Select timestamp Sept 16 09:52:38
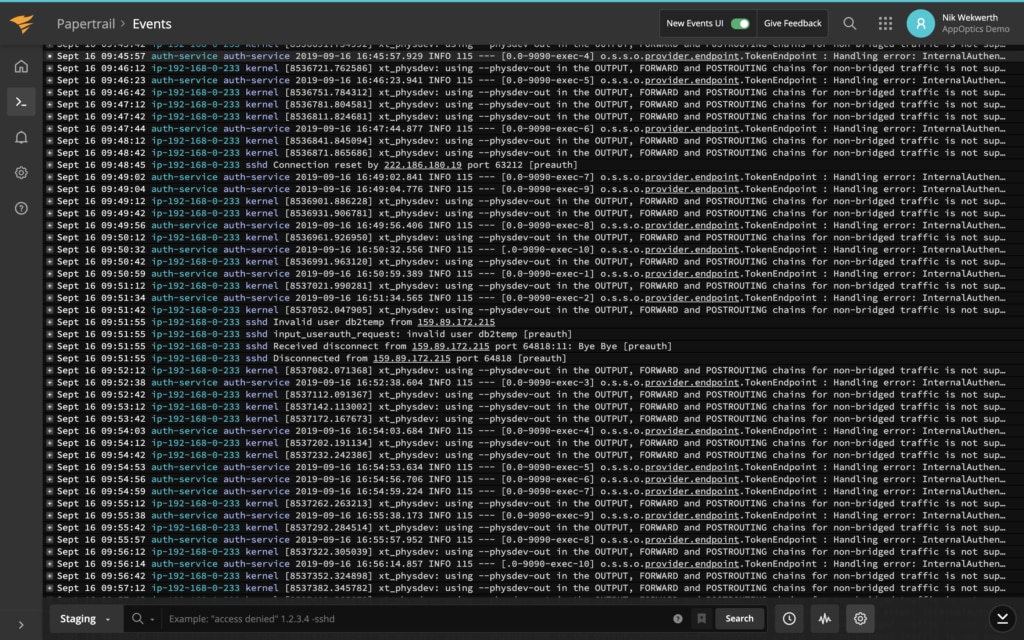The height and width of the screenshot is (640, 1024). [x=101, y=383]
